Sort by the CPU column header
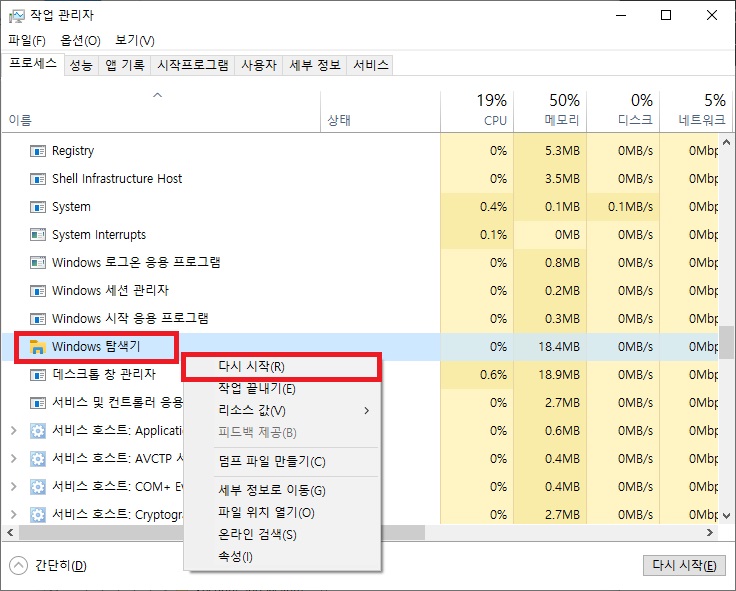Image resolution: width=736 pixels, height=591 pixels. 477,112
